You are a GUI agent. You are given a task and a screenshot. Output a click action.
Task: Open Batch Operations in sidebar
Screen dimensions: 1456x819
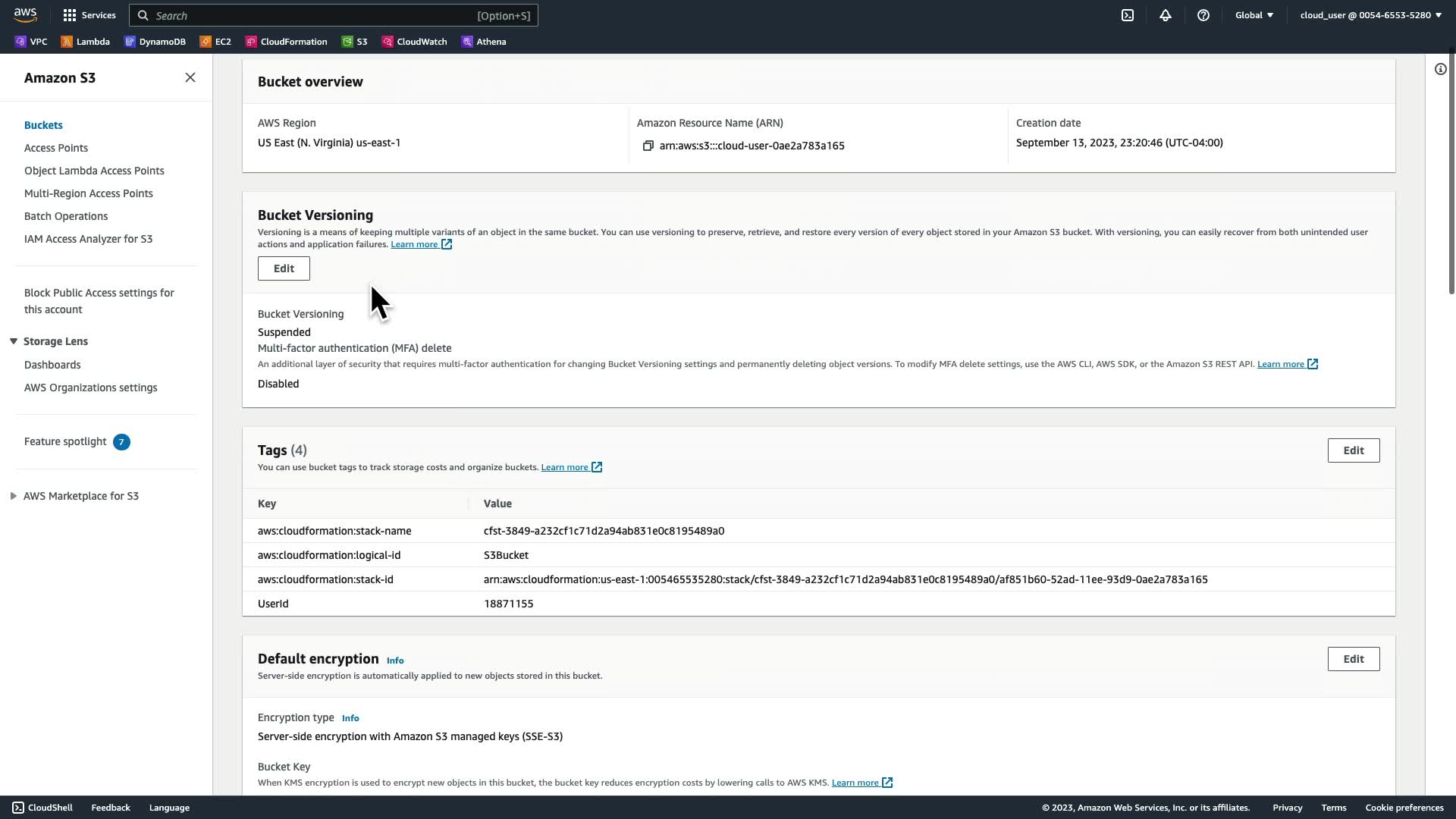(66, 216)
